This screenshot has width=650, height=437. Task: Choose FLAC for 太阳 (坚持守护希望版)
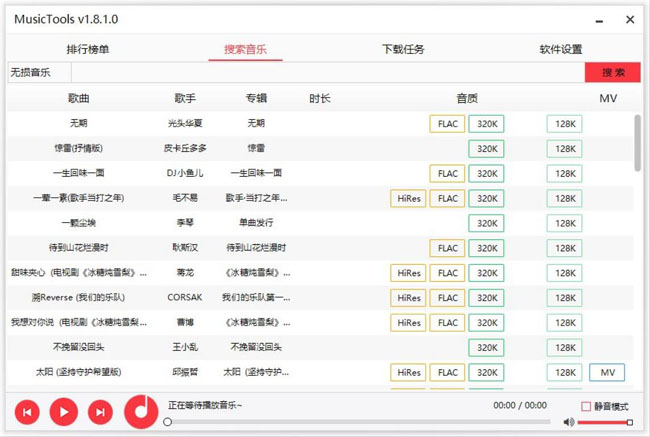(x=447, y=373)
